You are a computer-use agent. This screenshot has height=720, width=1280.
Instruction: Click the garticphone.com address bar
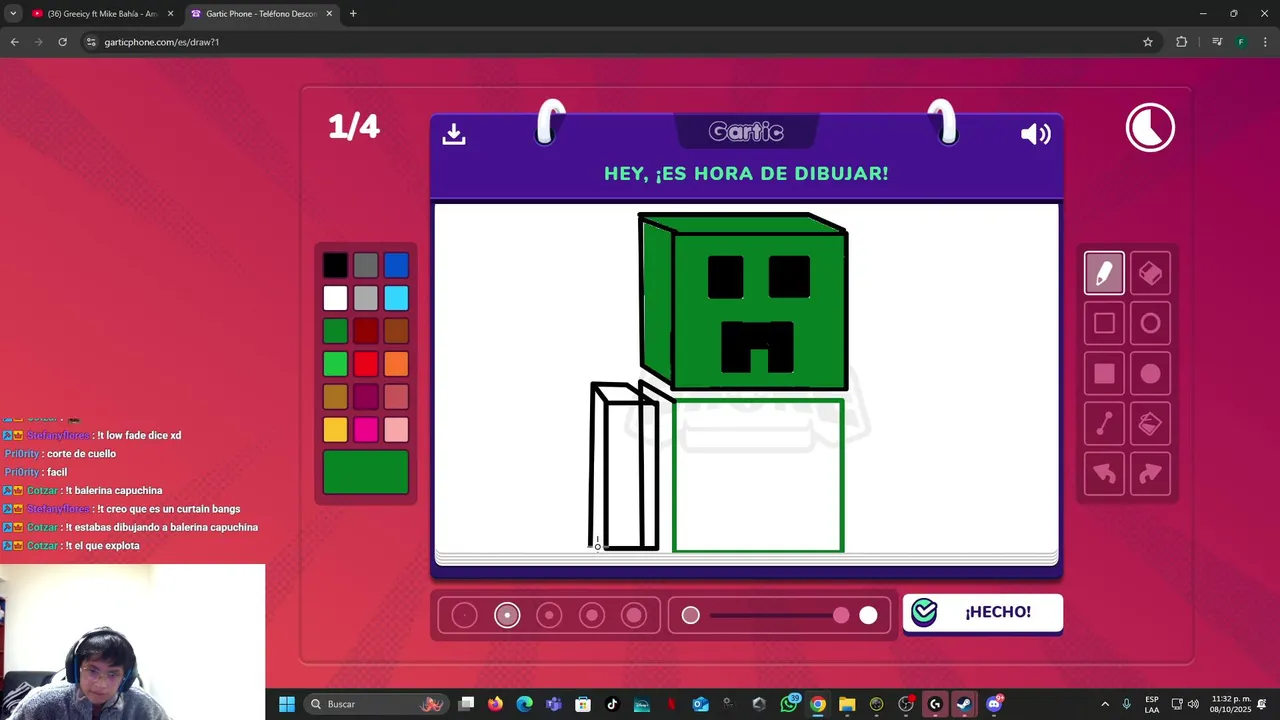tap(620, 42)
